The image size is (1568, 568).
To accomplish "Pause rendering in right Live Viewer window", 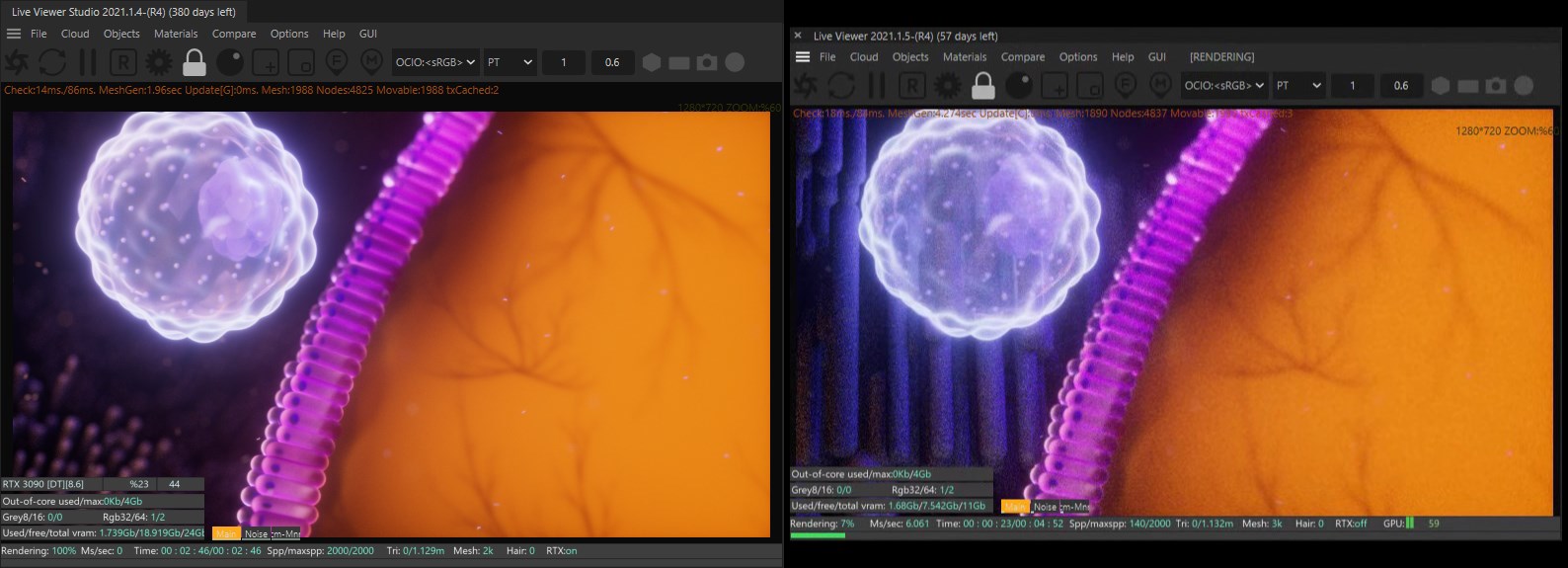I will pyautogui.click(x=877, y=86).
